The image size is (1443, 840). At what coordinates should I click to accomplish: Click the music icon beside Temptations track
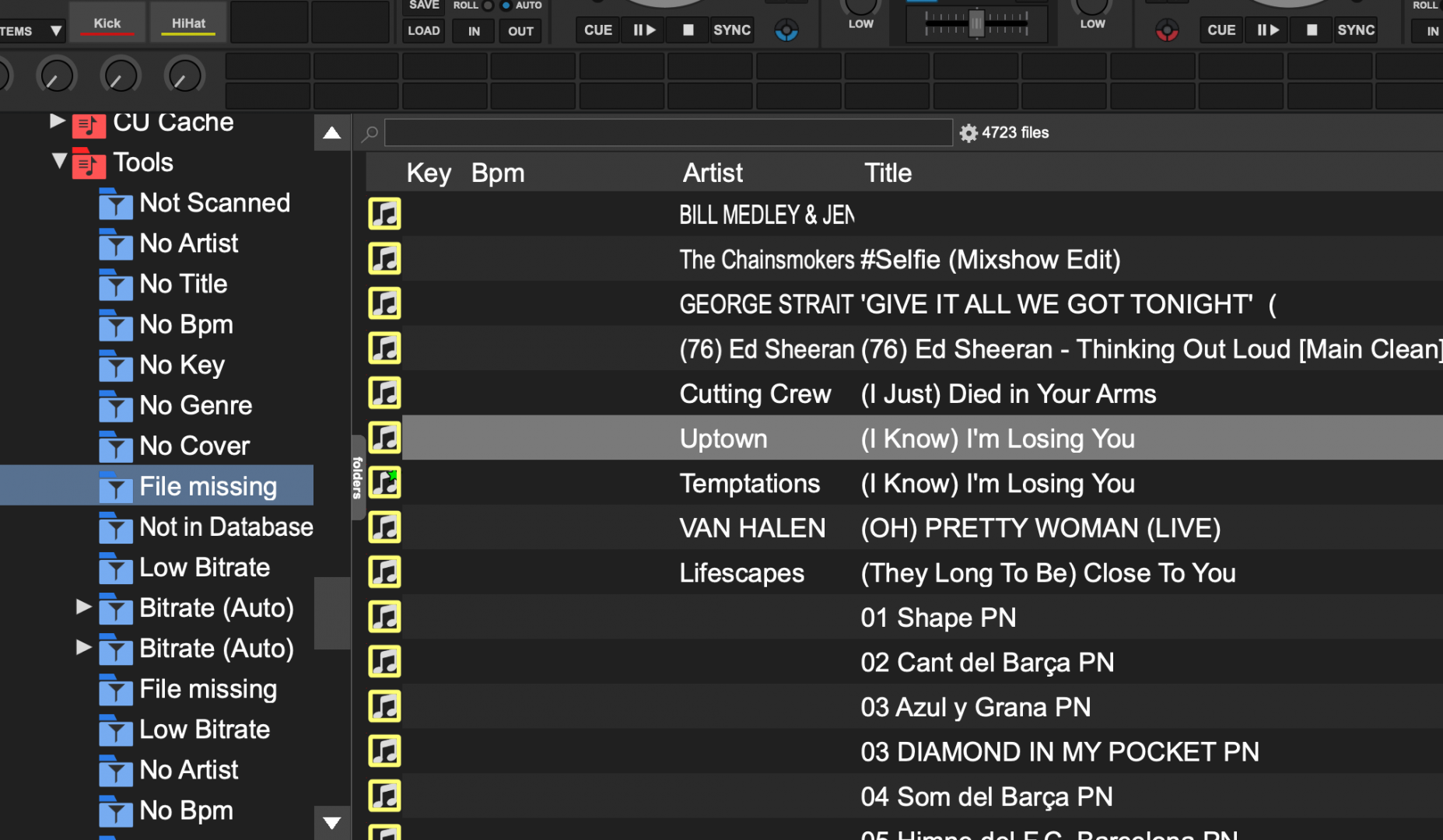384,483
